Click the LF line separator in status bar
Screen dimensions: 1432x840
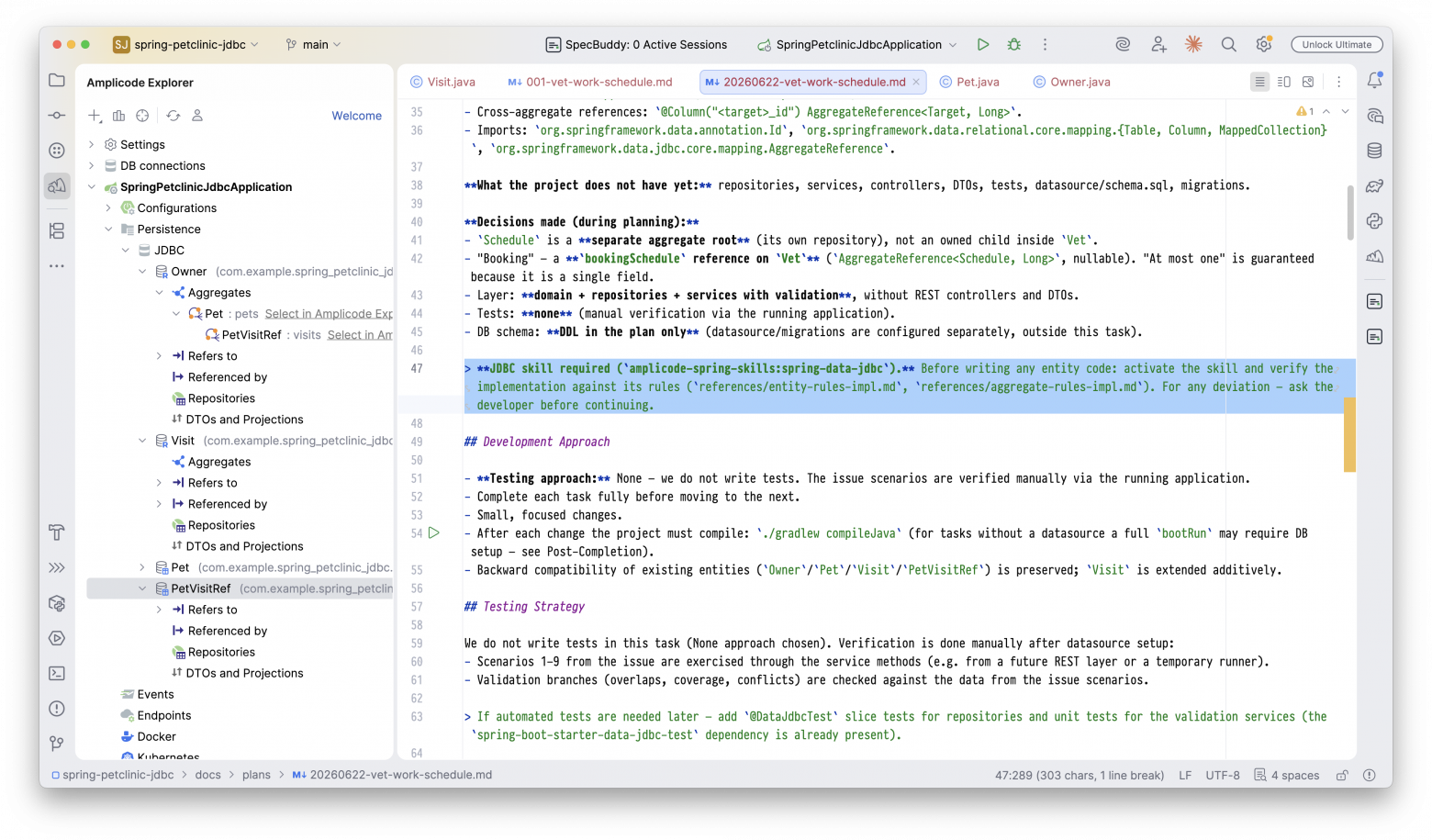tap(1185, 775)
